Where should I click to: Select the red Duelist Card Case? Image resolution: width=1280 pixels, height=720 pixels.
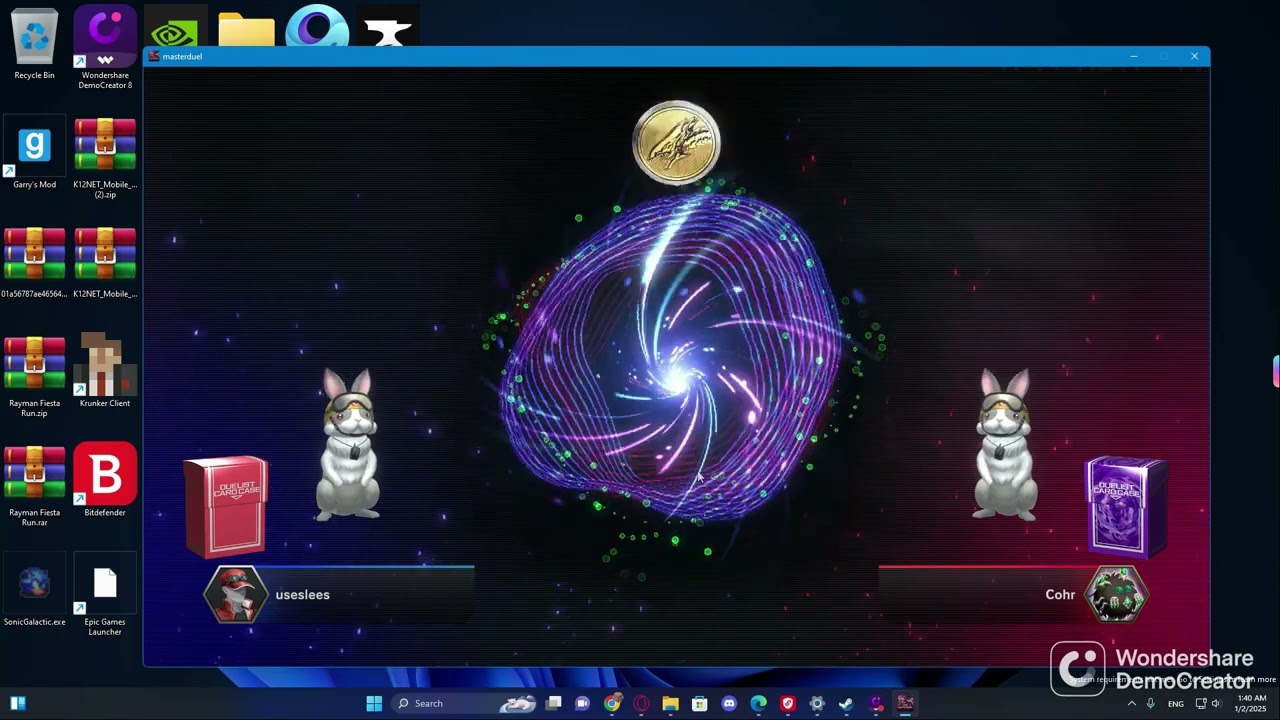pos(226,505)
